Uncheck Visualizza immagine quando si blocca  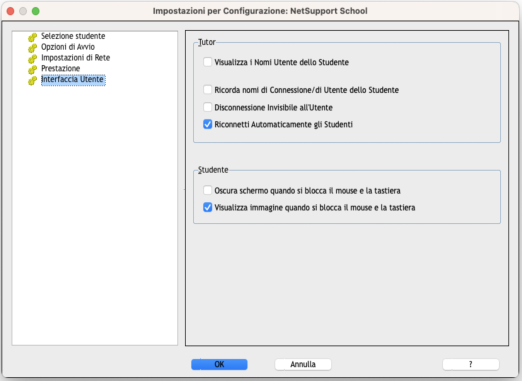pos(207,207)
